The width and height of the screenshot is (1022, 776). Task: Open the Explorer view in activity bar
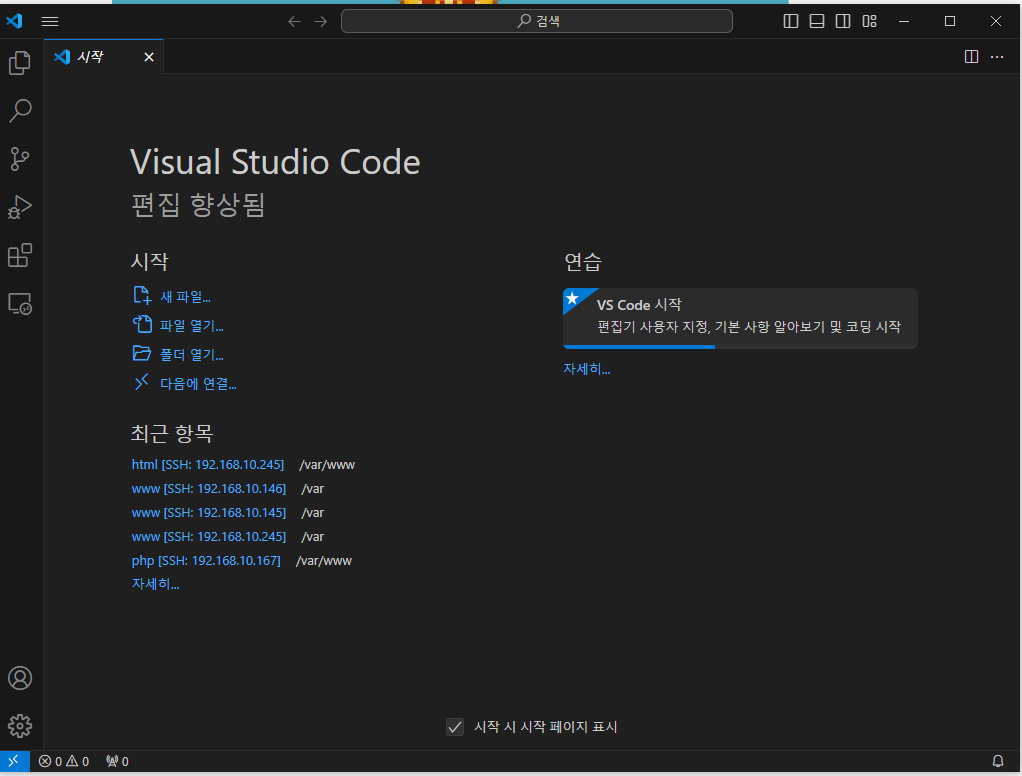click(x=20, y=63)
